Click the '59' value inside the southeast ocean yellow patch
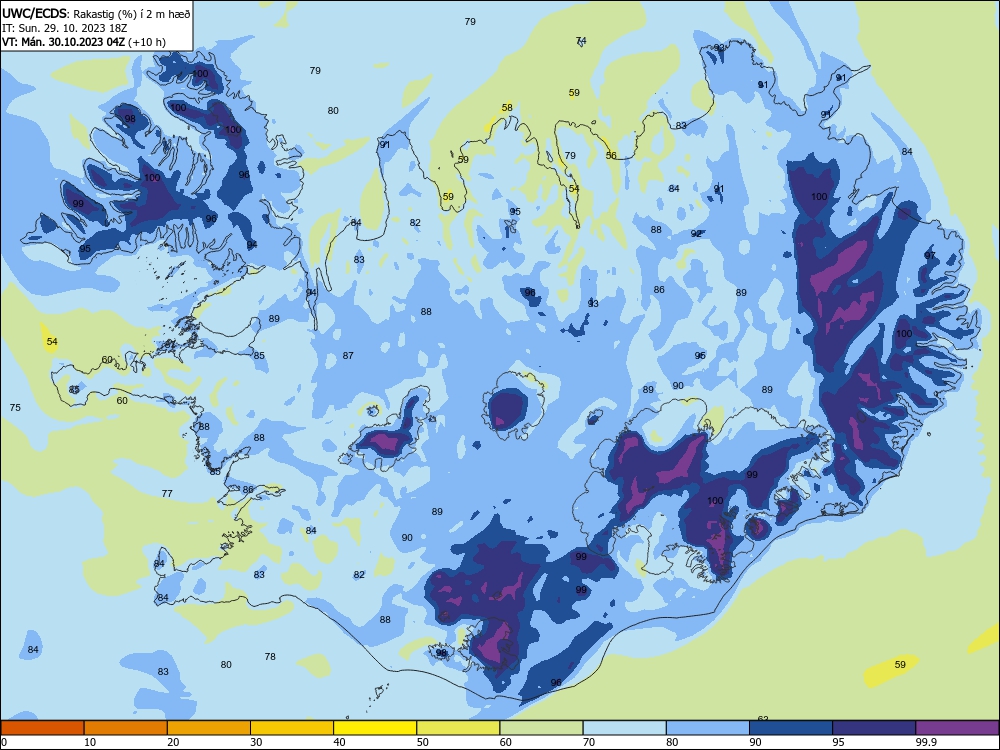The width and height of the screenshot is (1000, 750). point(900,665)
